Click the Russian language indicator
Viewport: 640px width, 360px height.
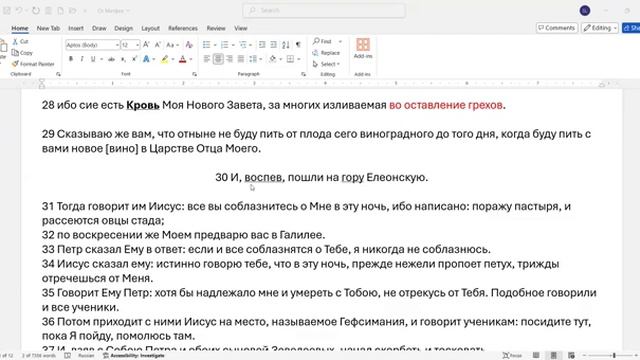(86, 356)
